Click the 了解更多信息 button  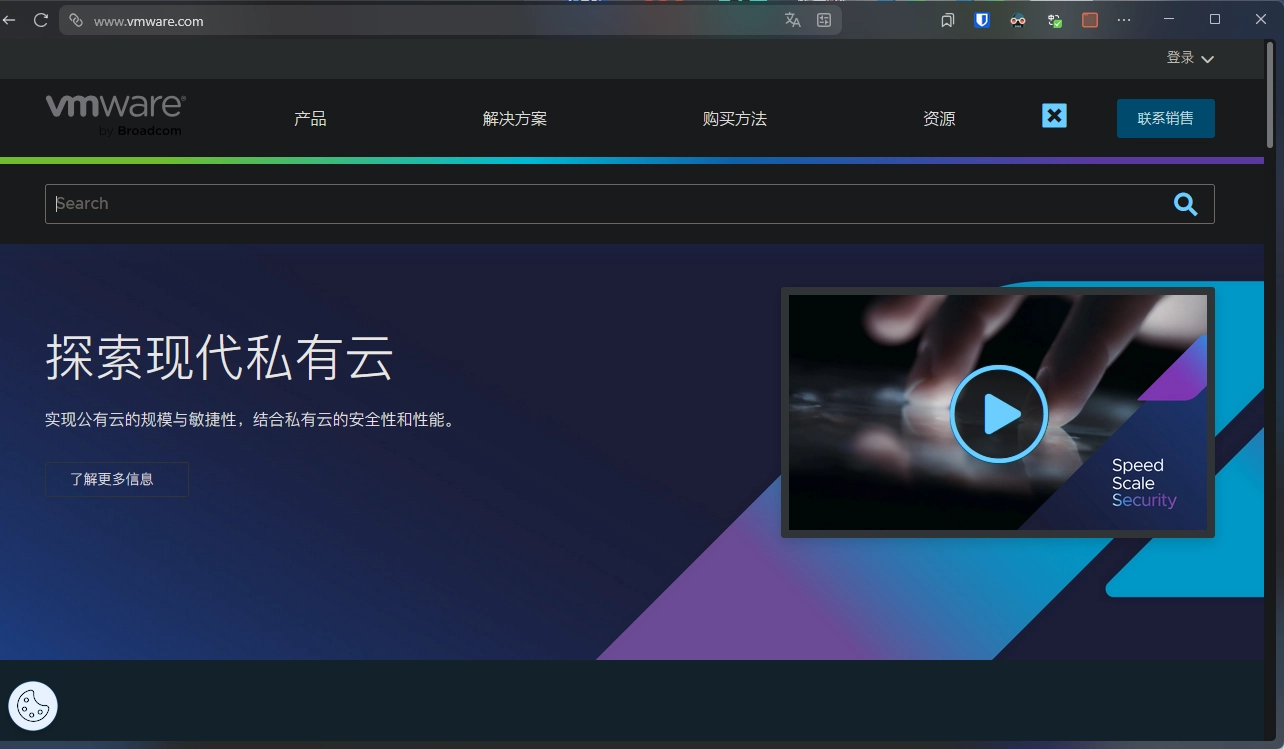tap(116, 479)
